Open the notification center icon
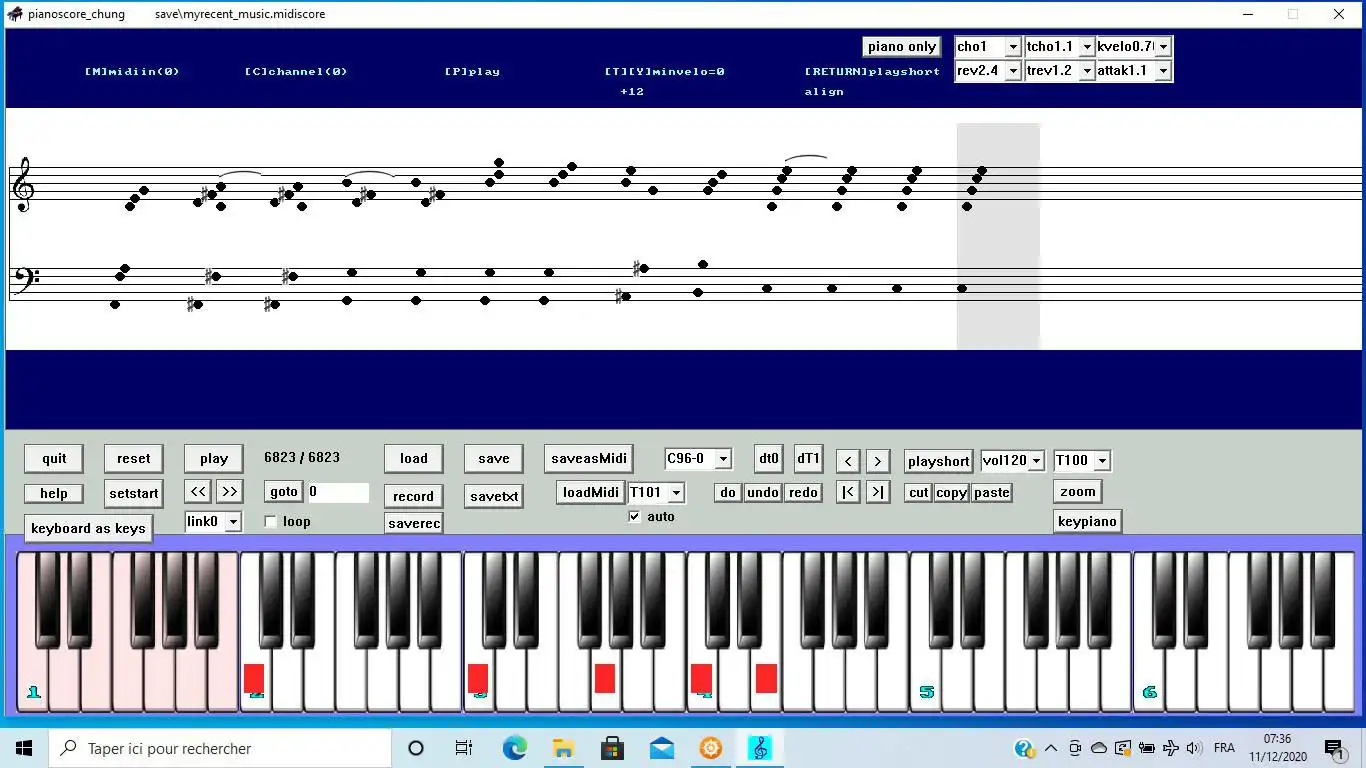 click(1333, 748)
